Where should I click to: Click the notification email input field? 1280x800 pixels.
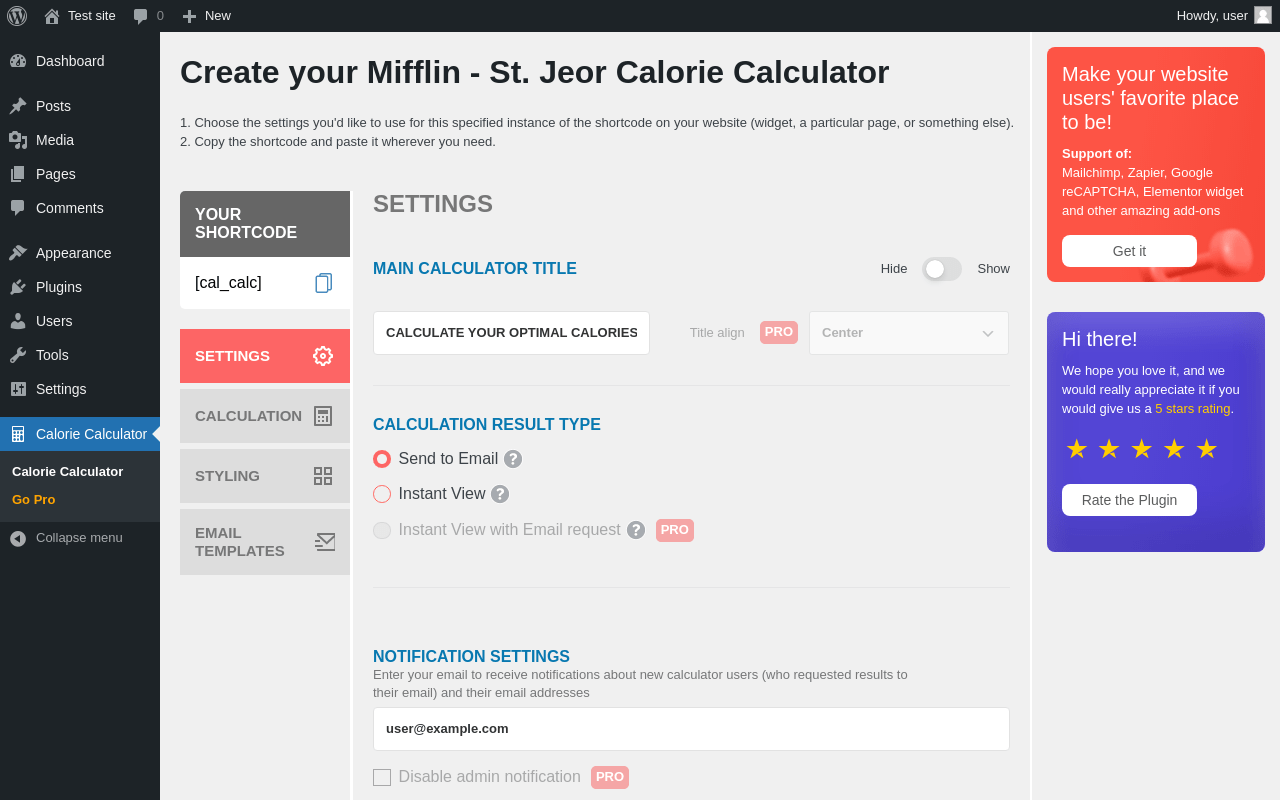point(691,729)
